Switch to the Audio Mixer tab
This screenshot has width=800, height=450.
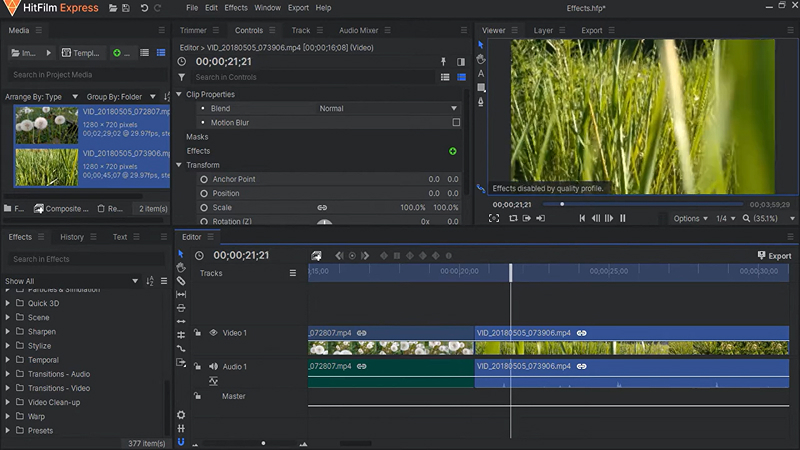click(x=359, y=30)
